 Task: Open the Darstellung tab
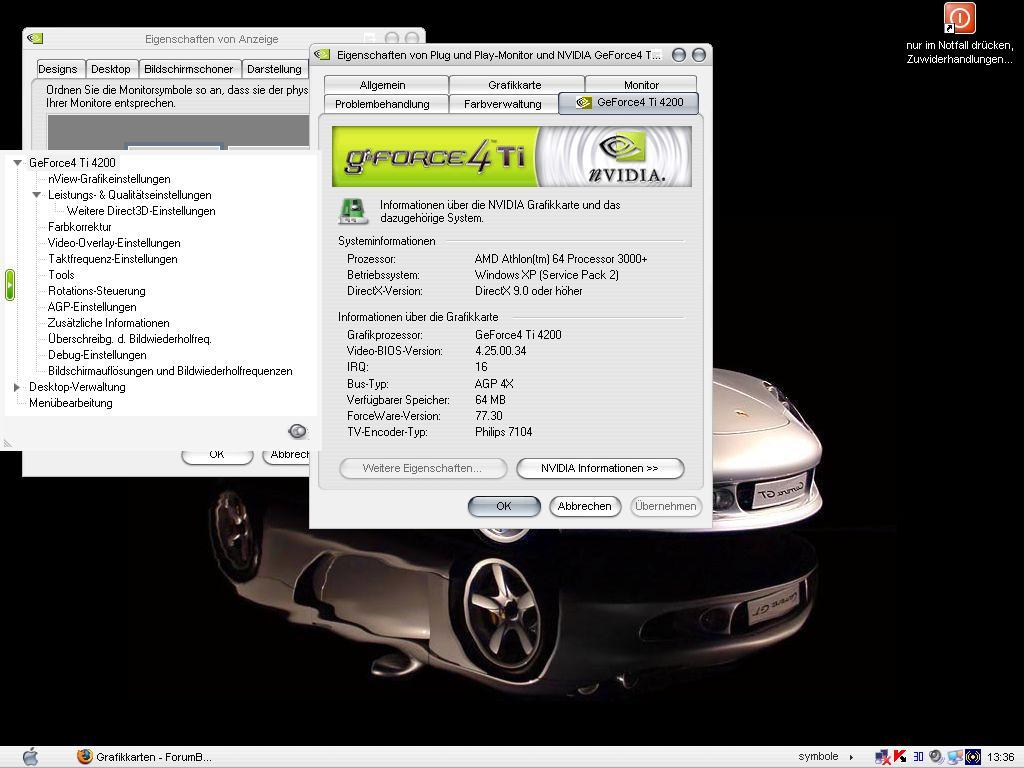coord(274,69)
